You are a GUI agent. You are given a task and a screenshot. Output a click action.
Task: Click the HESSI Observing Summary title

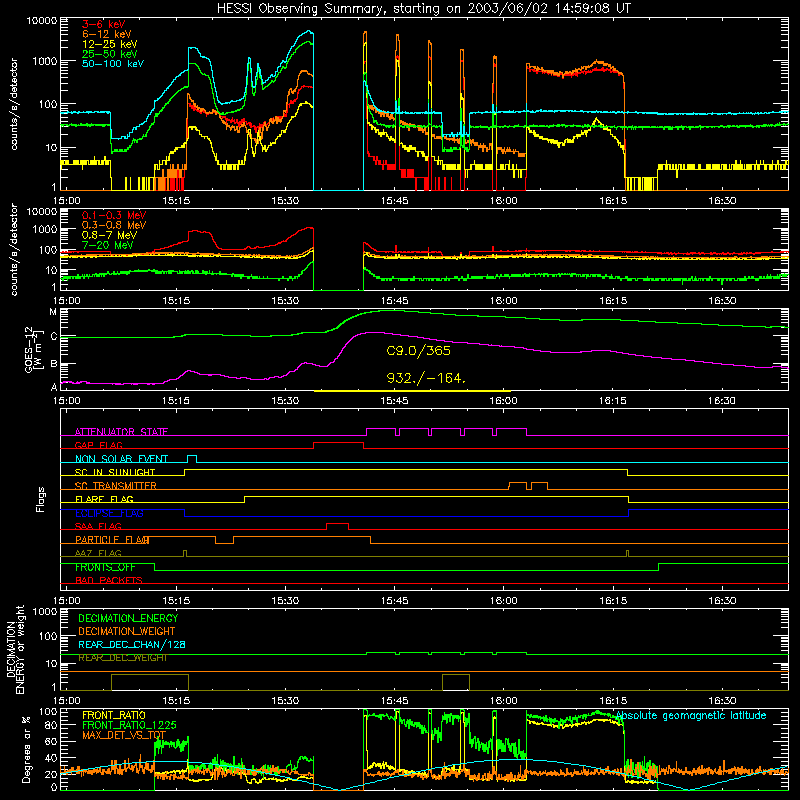[424, 9]
